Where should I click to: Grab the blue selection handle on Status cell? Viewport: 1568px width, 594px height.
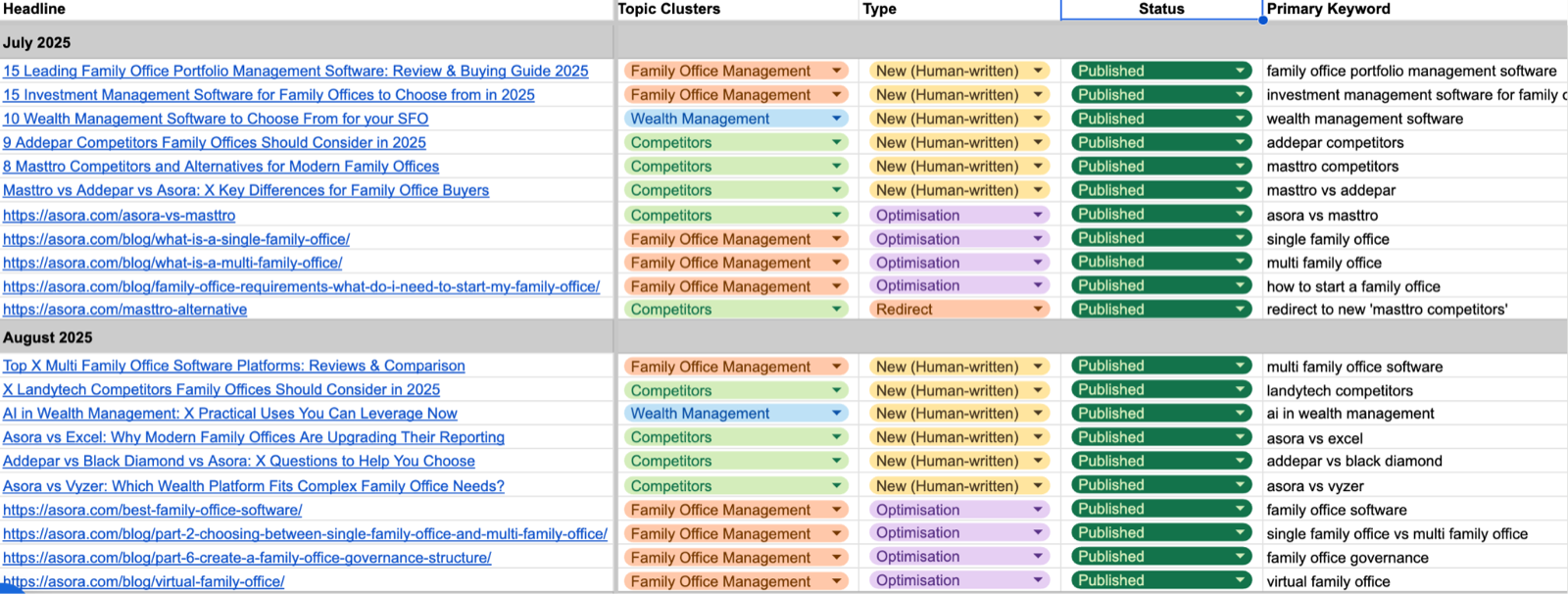click(1262, 20)
